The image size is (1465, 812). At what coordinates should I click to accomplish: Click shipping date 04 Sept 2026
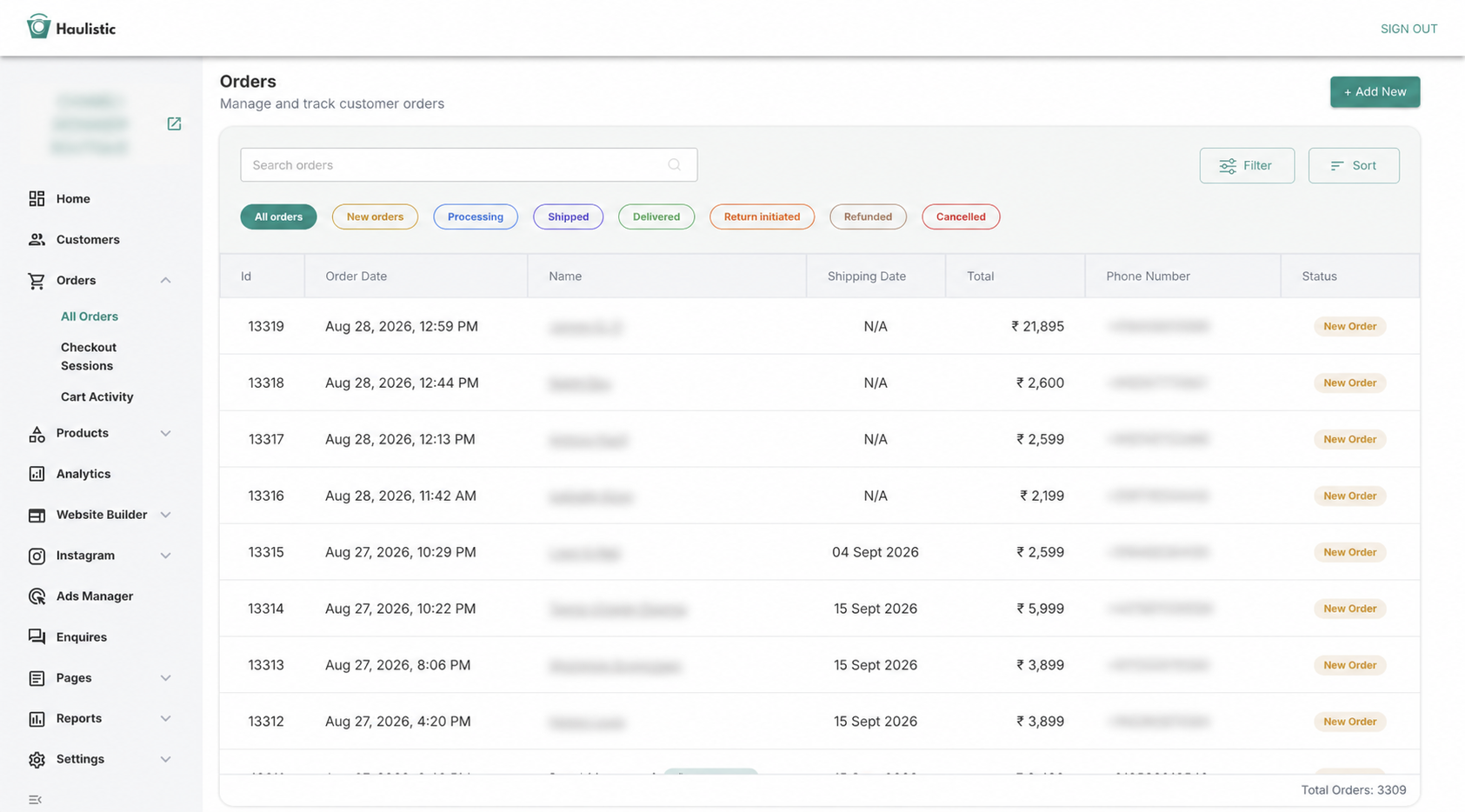point(876,552)
